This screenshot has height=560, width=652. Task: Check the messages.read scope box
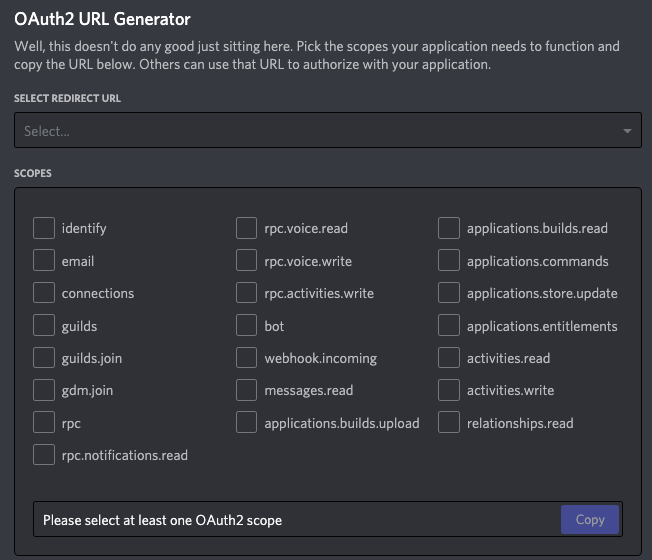247,390
